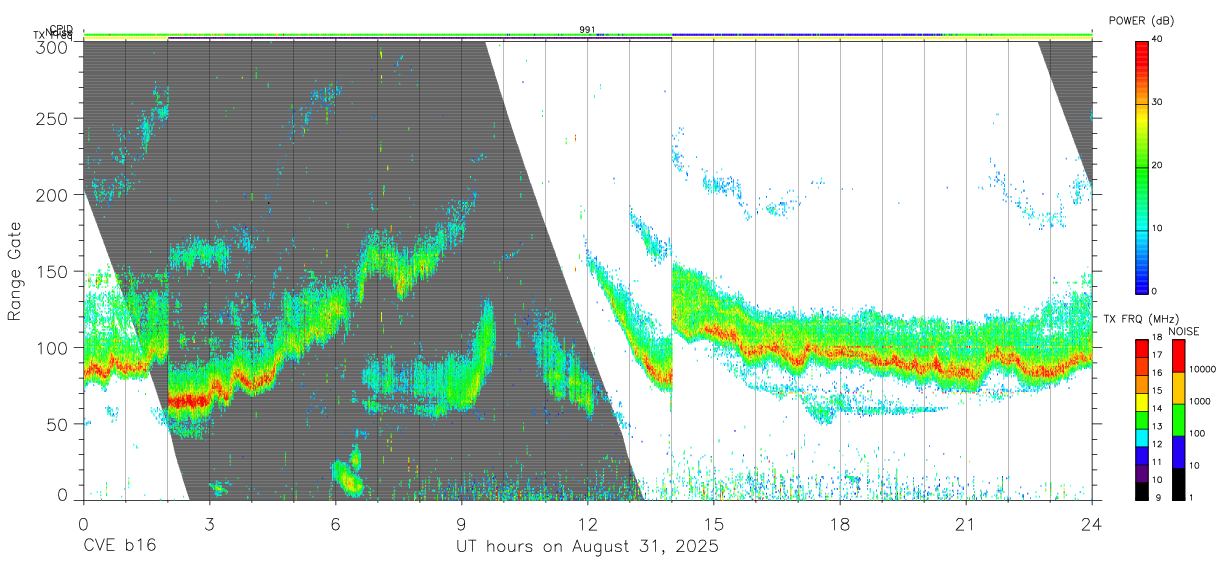Click the 10000 label on NOISE scale
Image resolution: width=1228 pixels, height=567 pixels.
[x=1202, y=369]
